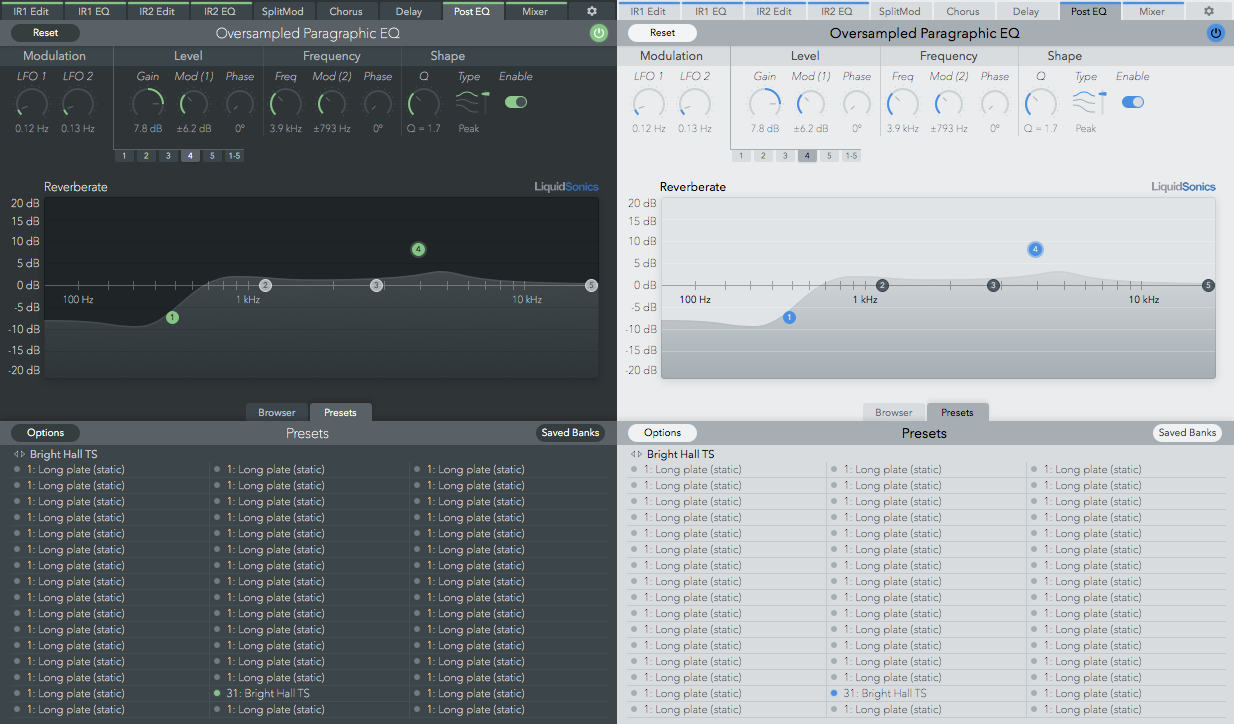Toggle the blue Enable switch off
The width and height of the screenshot is (1234, 724).
pyautogui.click(x=1133, y=102)
